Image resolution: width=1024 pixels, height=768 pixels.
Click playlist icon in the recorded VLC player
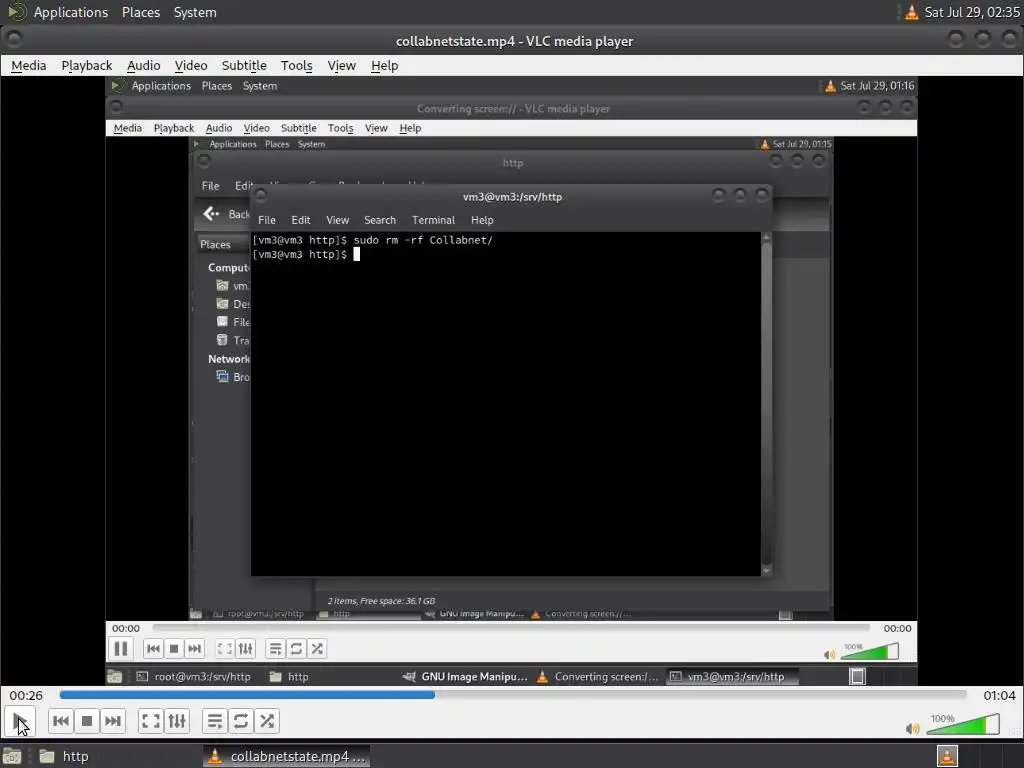(x=276, y=648)
